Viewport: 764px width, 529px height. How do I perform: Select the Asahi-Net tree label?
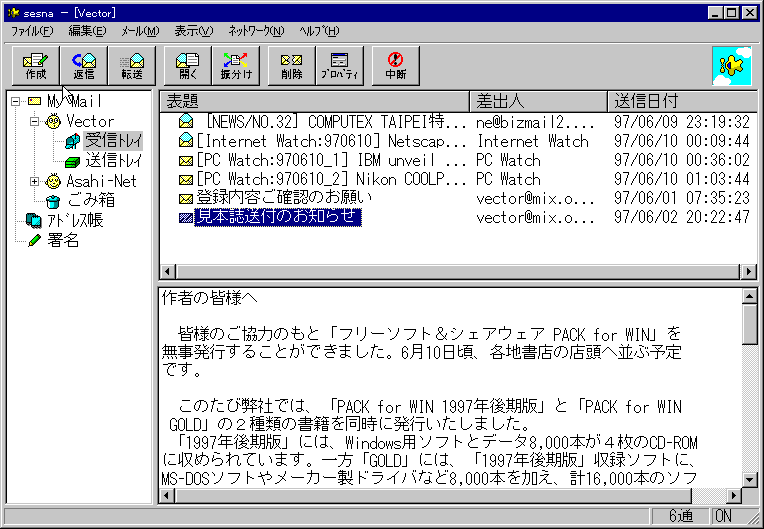101,181
